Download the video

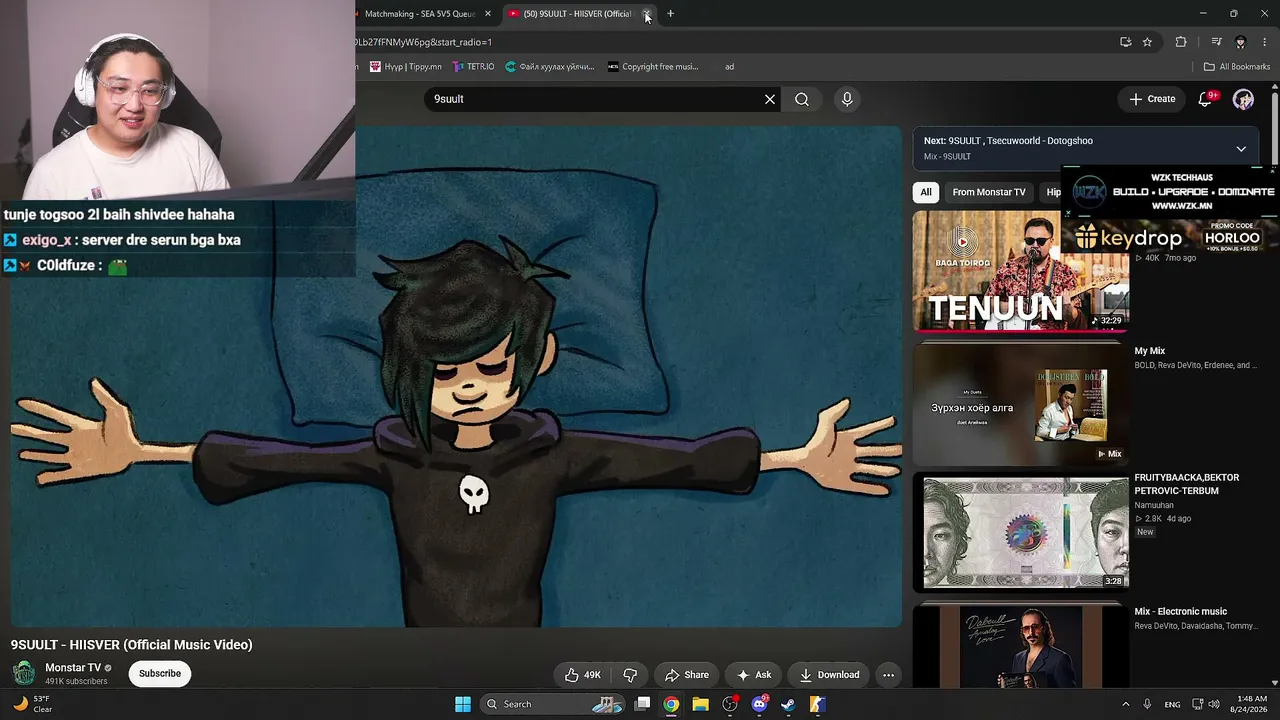(830, 675)
